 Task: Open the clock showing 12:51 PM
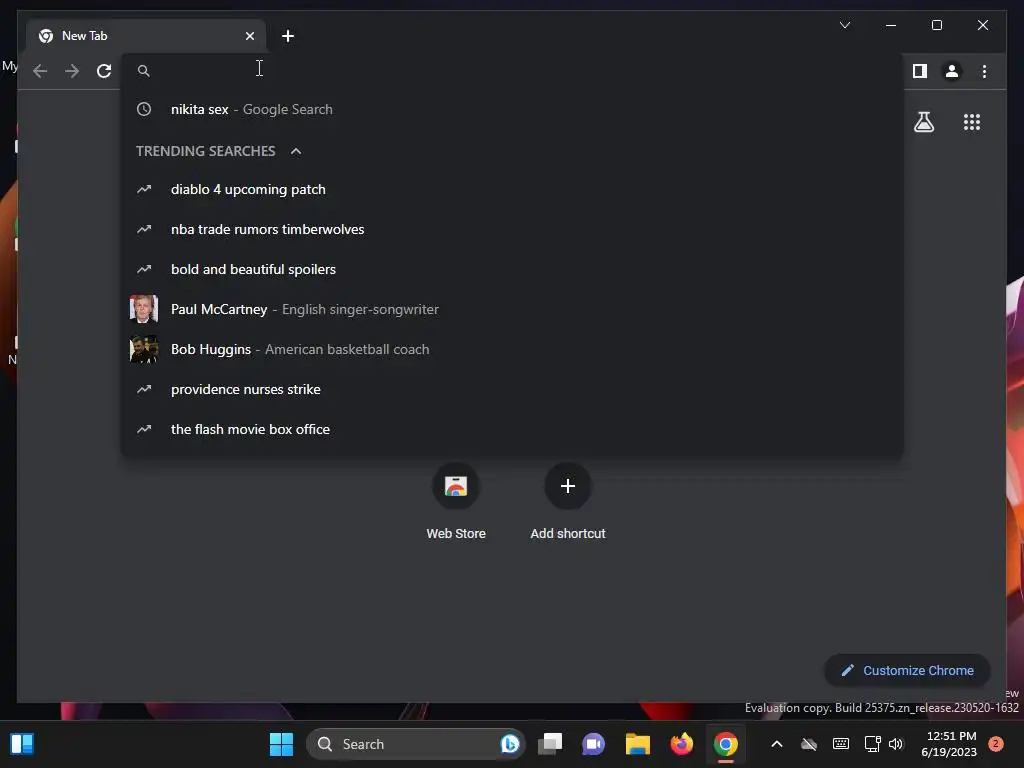coord(950,744)
